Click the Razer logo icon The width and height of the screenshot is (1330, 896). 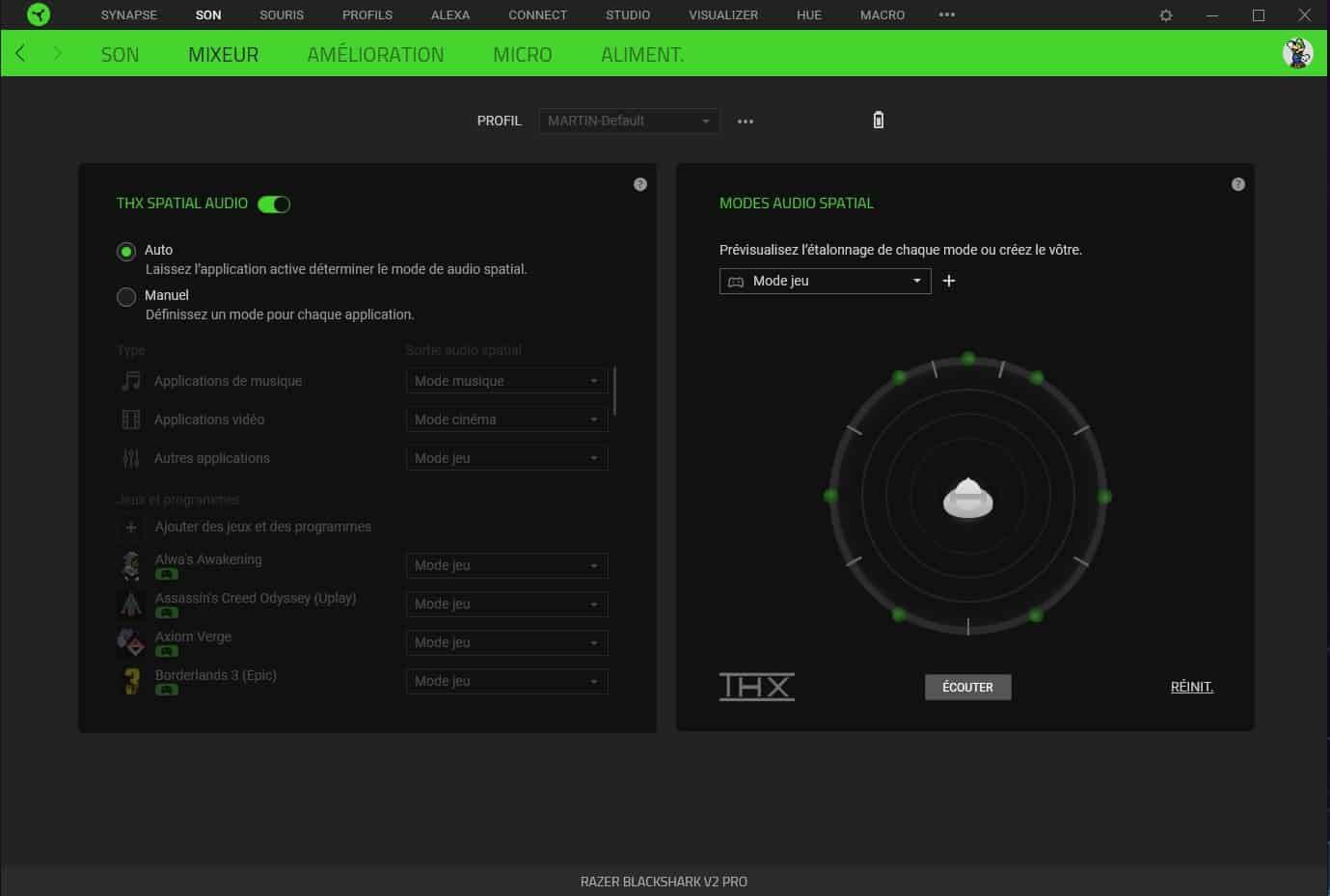[x=39, y=14]
